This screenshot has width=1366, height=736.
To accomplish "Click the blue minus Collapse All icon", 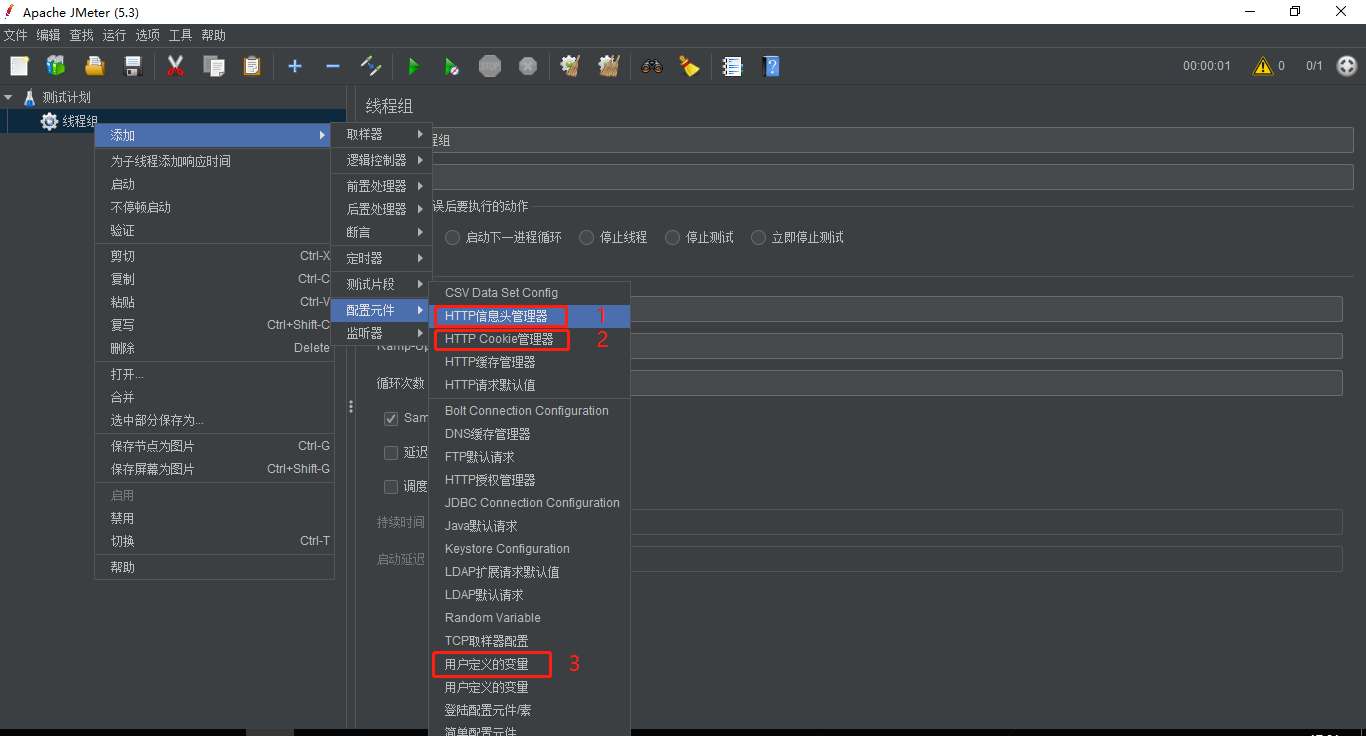I will coord(333,66).
